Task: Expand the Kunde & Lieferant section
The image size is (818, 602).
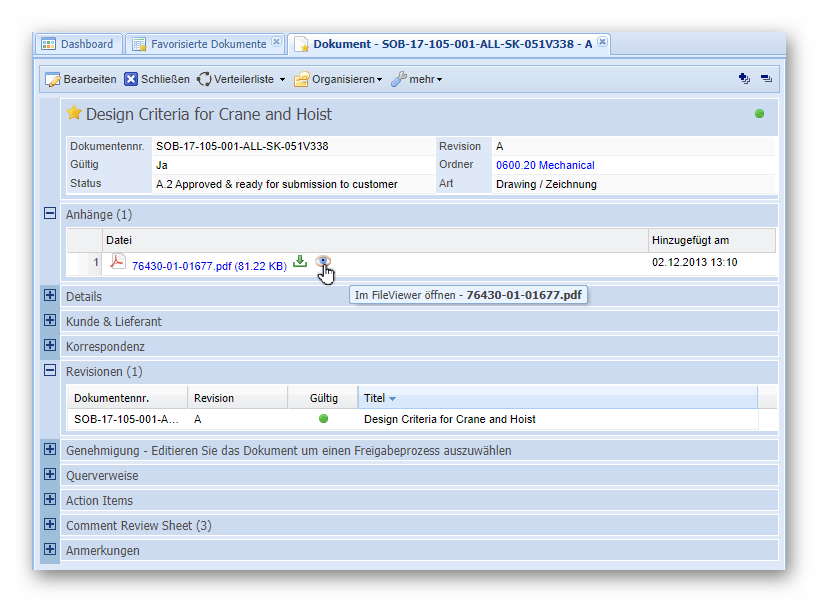Action: (50, 320)
